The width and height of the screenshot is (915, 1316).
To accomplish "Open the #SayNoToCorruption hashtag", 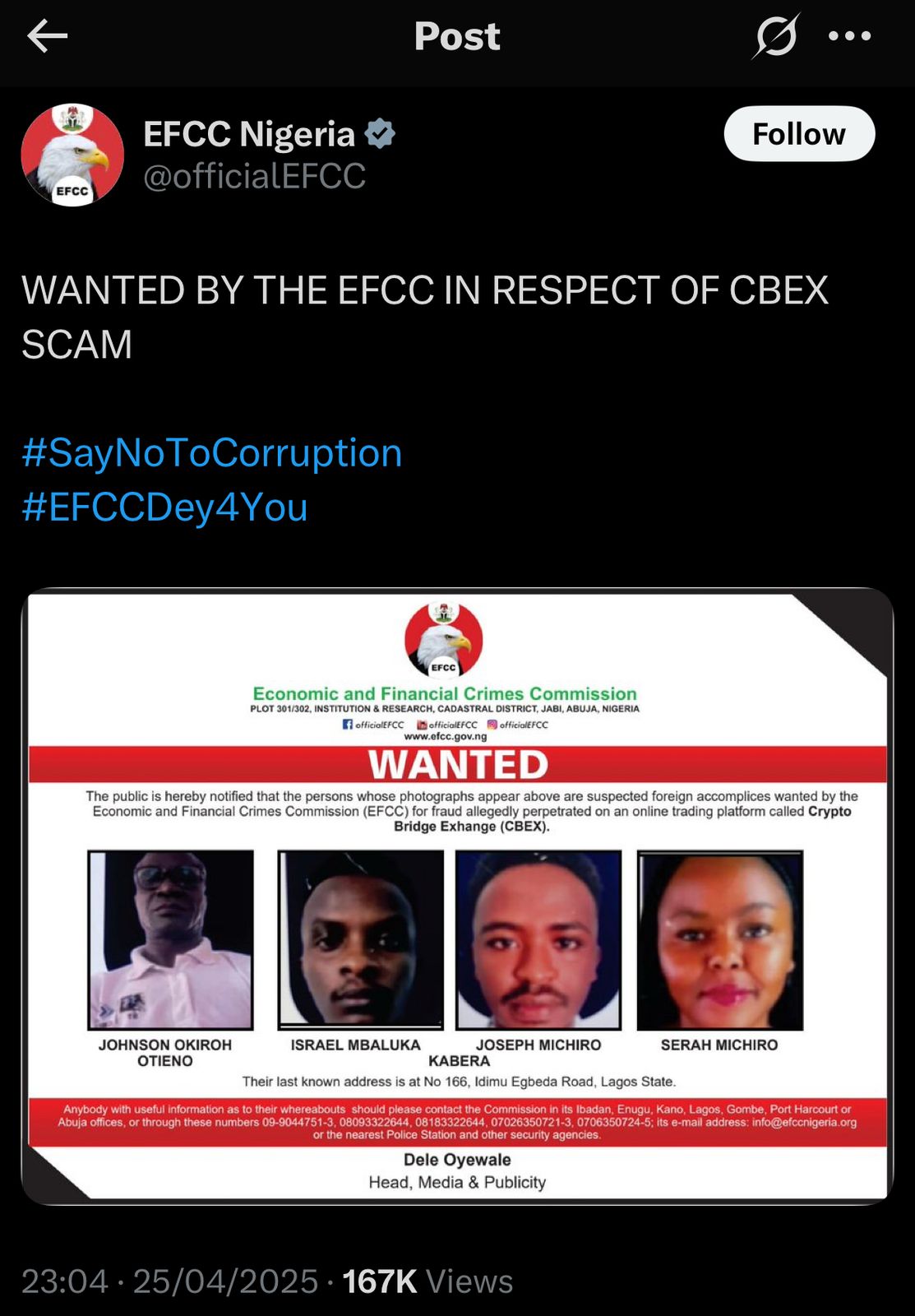I will (212, 453).
